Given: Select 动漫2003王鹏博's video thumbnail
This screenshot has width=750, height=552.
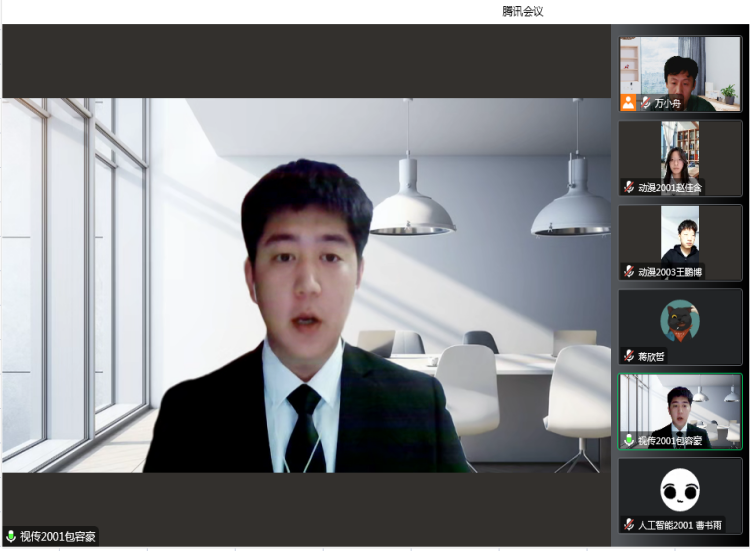Looking at the screenshot, I should click(x=680, y=236).
